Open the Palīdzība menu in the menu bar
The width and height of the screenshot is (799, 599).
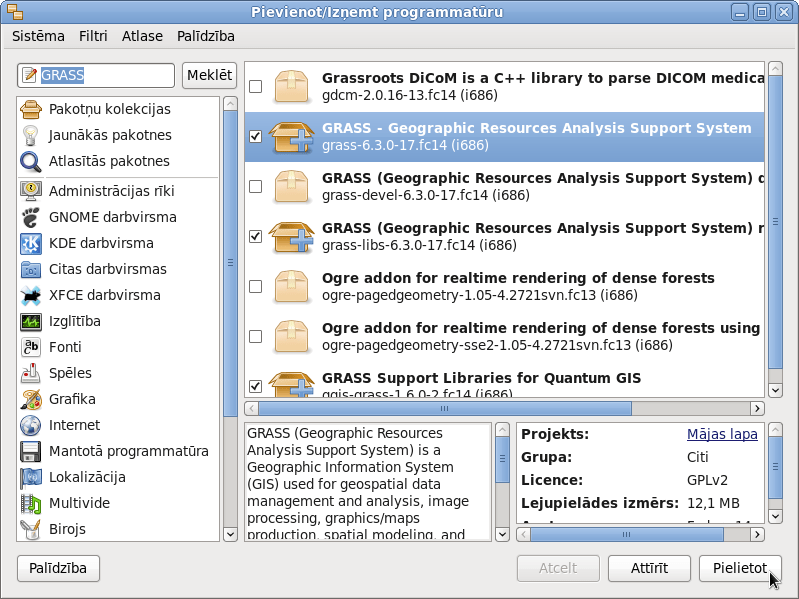[x=206, y=36]
